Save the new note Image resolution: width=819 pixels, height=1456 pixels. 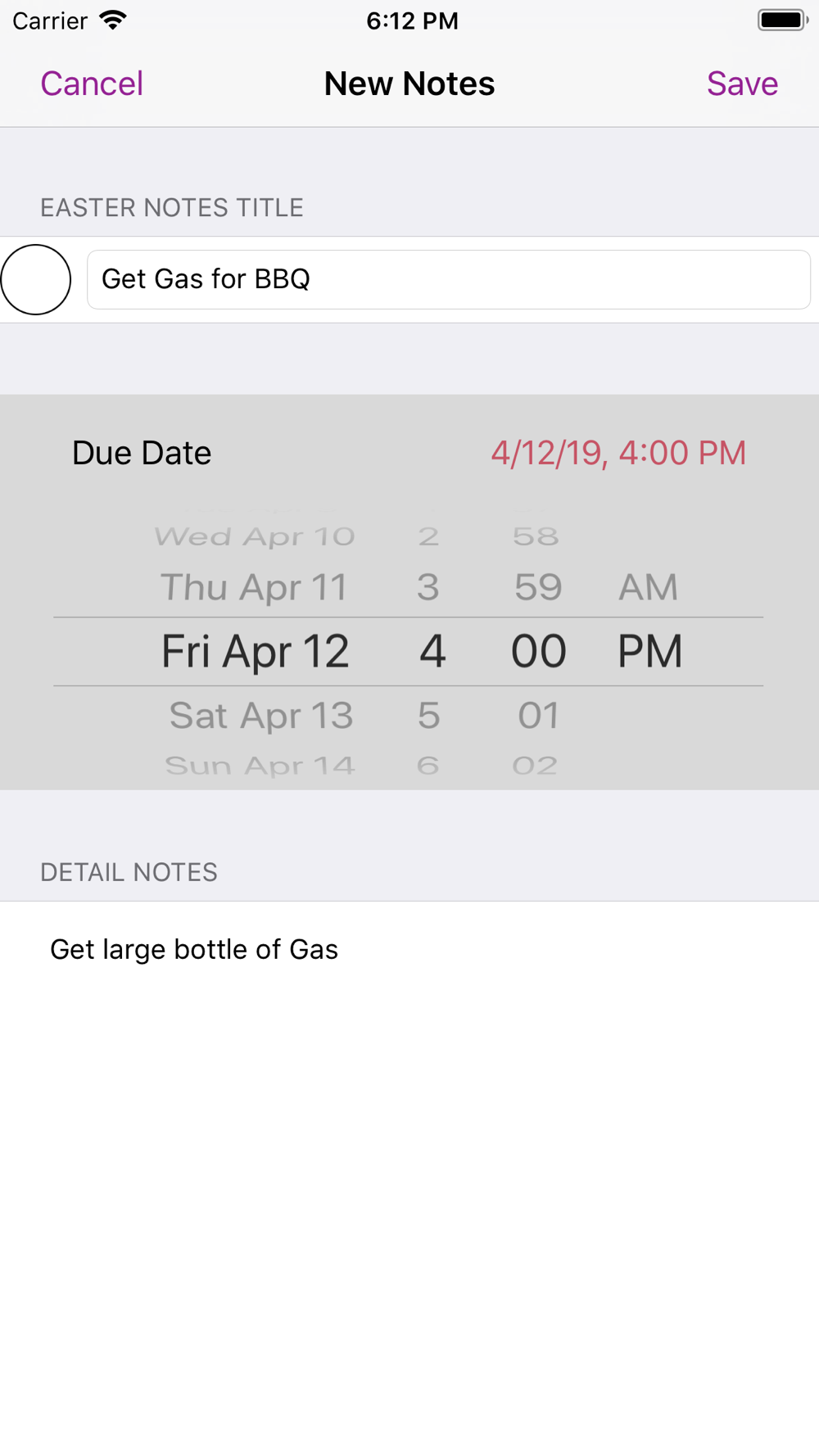pos(742,84)
